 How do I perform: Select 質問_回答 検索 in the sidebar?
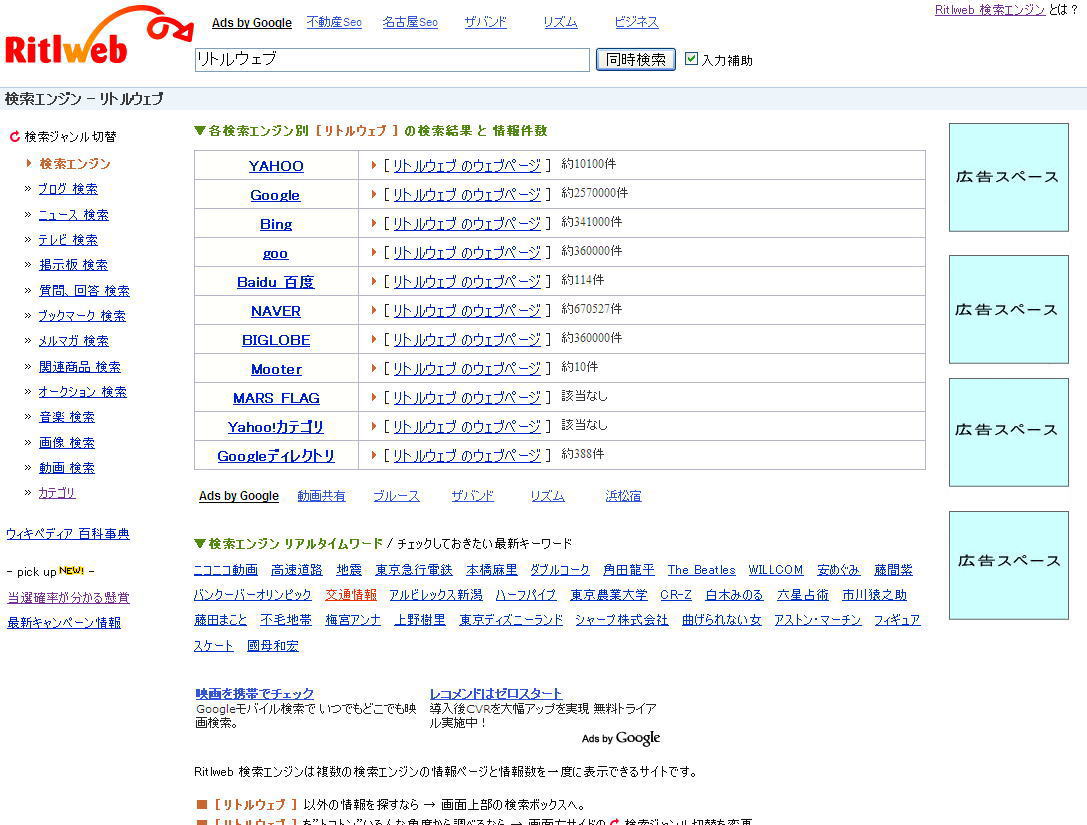coord(84,290)
